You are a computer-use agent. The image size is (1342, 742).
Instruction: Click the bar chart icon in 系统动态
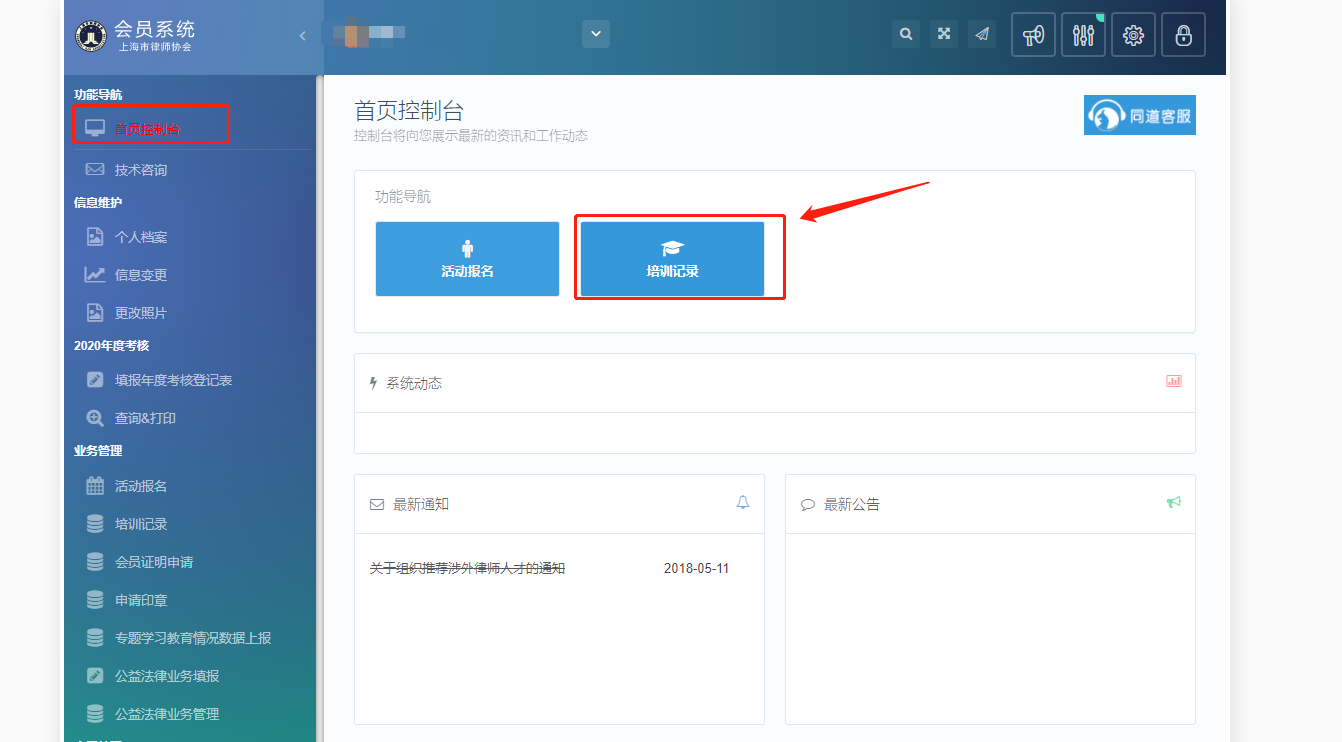(1174, 381)
